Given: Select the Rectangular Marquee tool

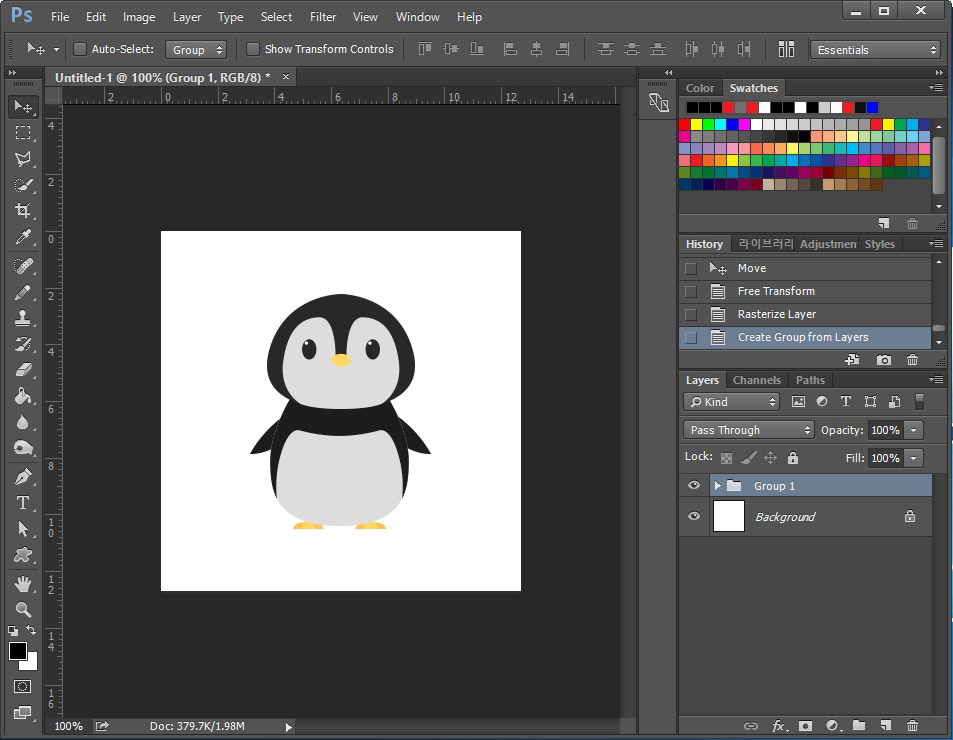Looking at the screenshot, I should [x=23, y=132].
